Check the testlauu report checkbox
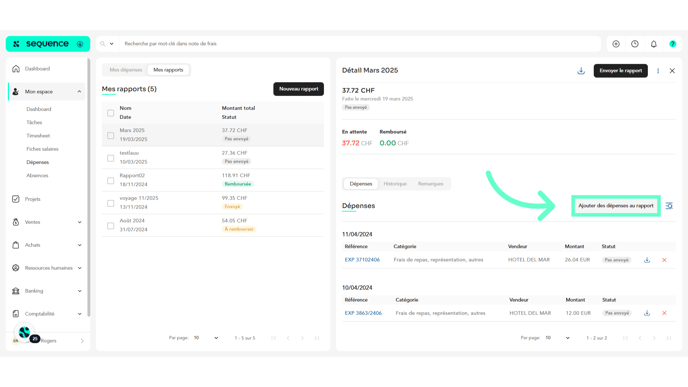The width and height of the screenshot is (688, 387). click(111, 158)
